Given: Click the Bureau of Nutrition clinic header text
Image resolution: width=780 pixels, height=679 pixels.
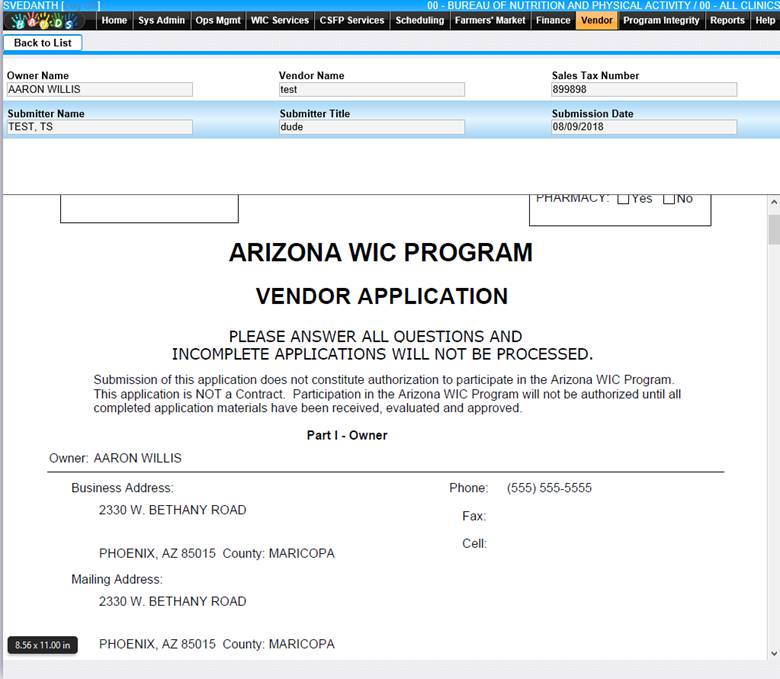Looking at the screenshot, I should point(603,5).
